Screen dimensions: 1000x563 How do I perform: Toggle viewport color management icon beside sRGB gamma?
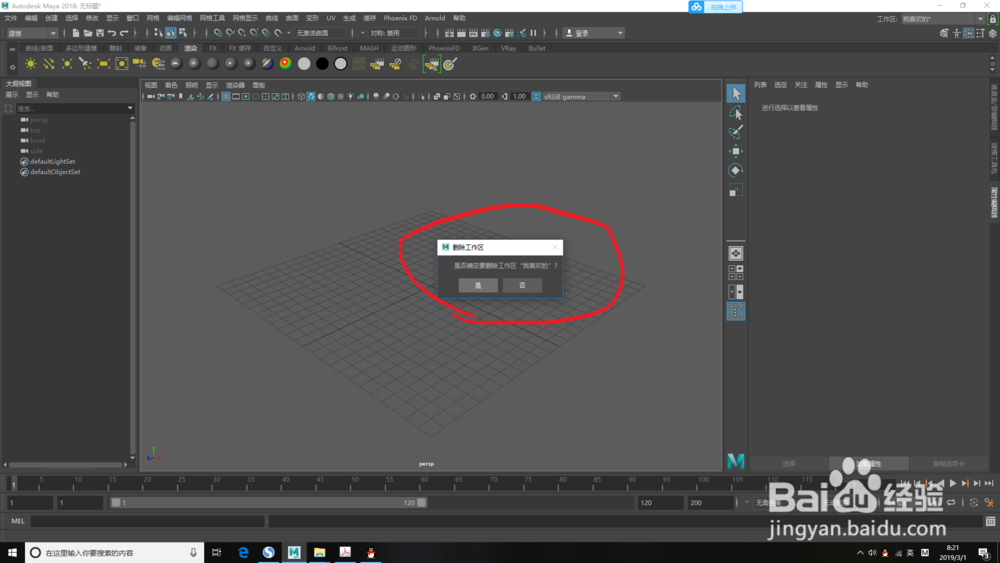pyautogui.click(x=536, y=96)
